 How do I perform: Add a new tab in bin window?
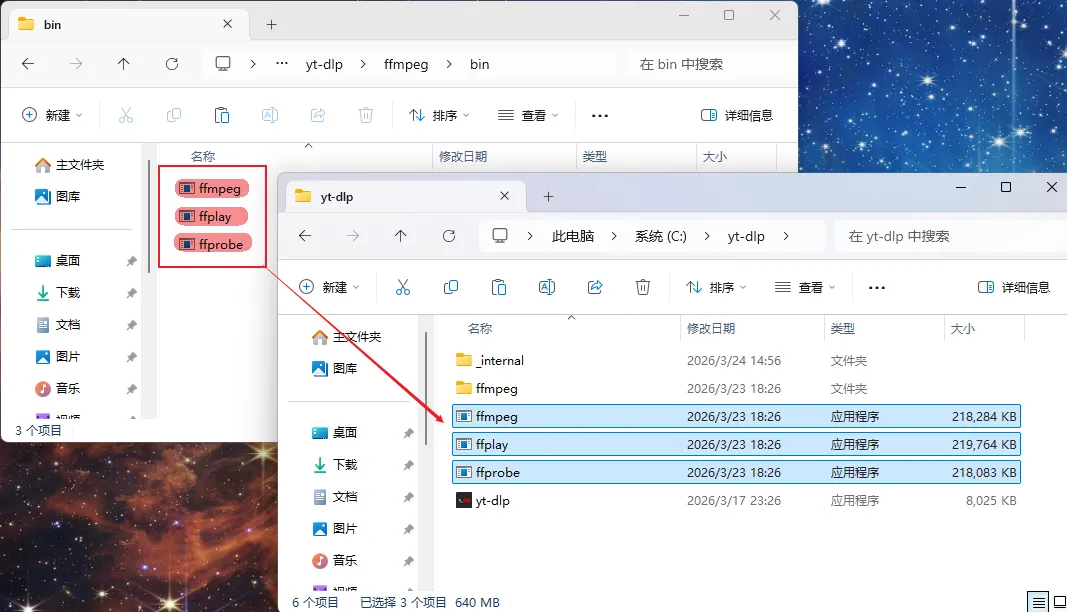point(272,25)
